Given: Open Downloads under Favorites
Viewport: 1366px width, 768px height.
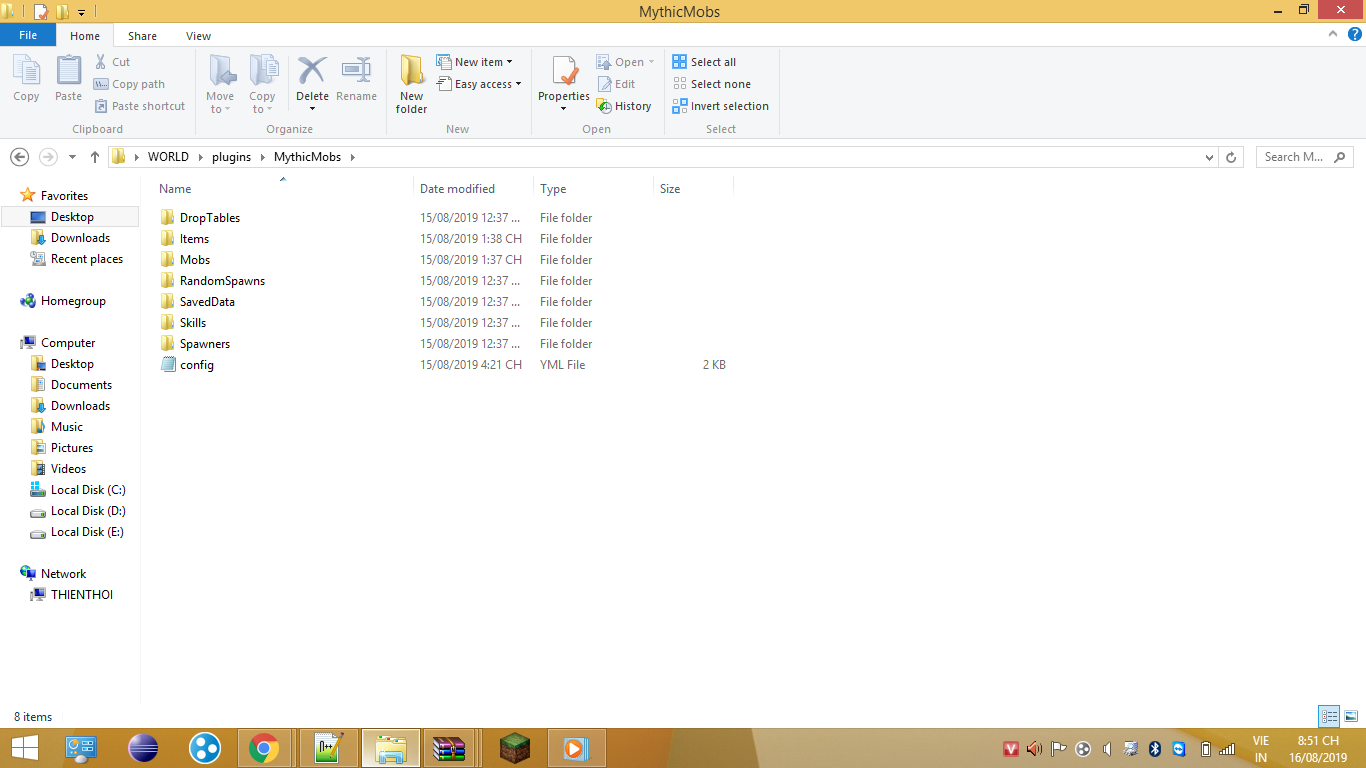Looking at the screenshot, I should pyautogui.click(x=80, y=238).
